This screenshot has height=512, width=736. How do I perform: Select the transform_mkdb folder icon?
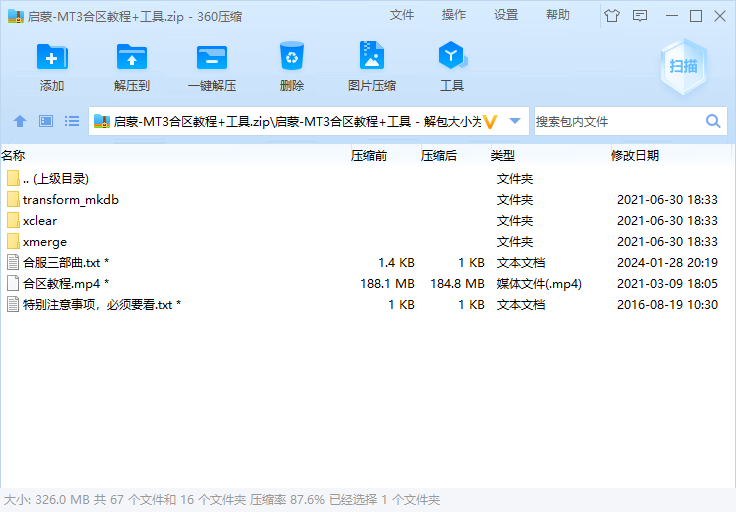click(14, 199)
